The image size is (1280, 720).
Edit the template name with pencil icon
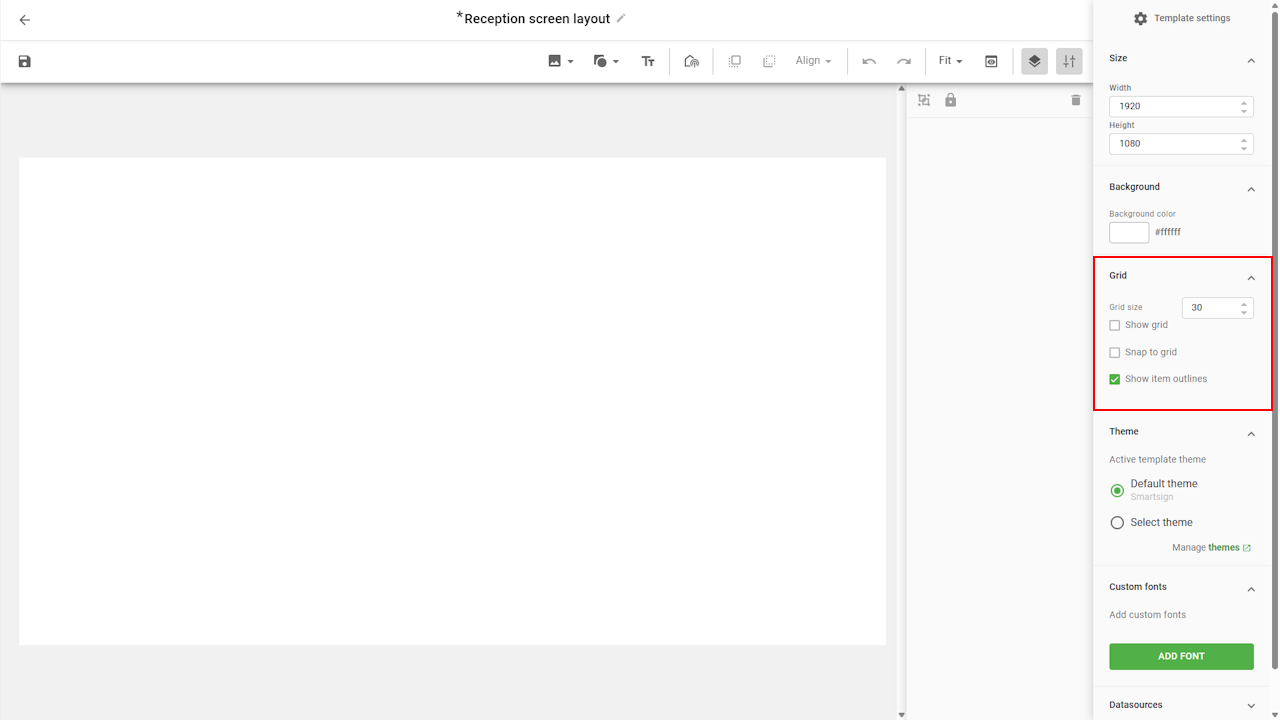[621, 18]
